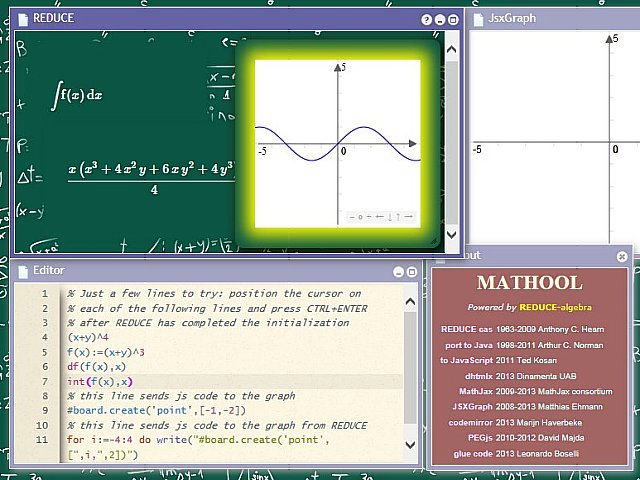Click 'JSXGraph' credit row
Screen dimensions: 640x480
coord(527,407)
